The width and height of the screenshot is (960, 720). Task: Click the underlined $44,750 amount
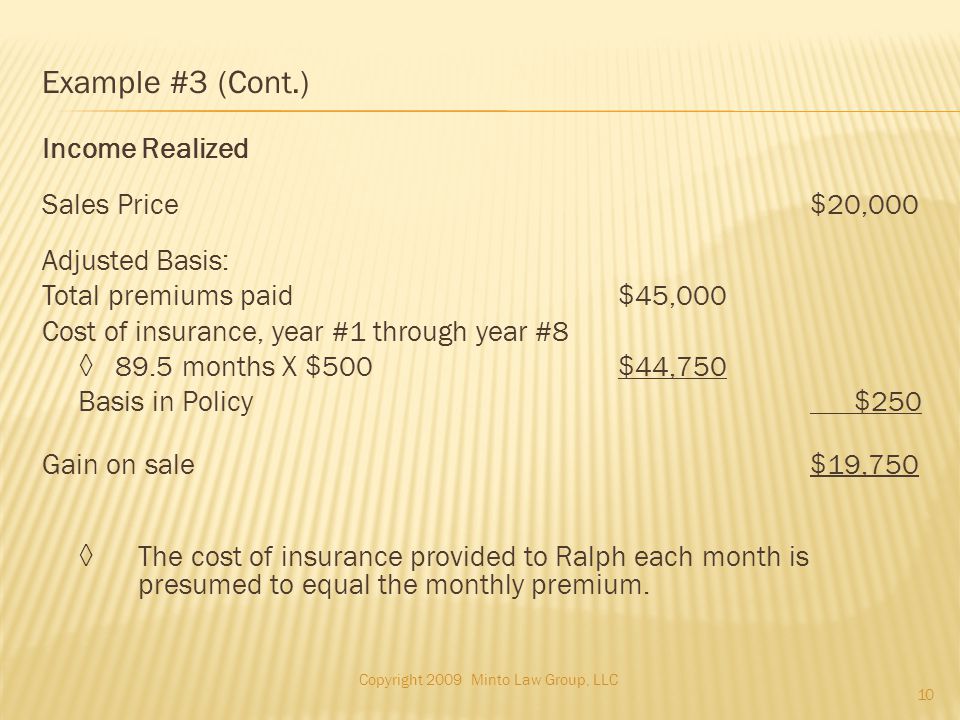(x=672, y=367)
